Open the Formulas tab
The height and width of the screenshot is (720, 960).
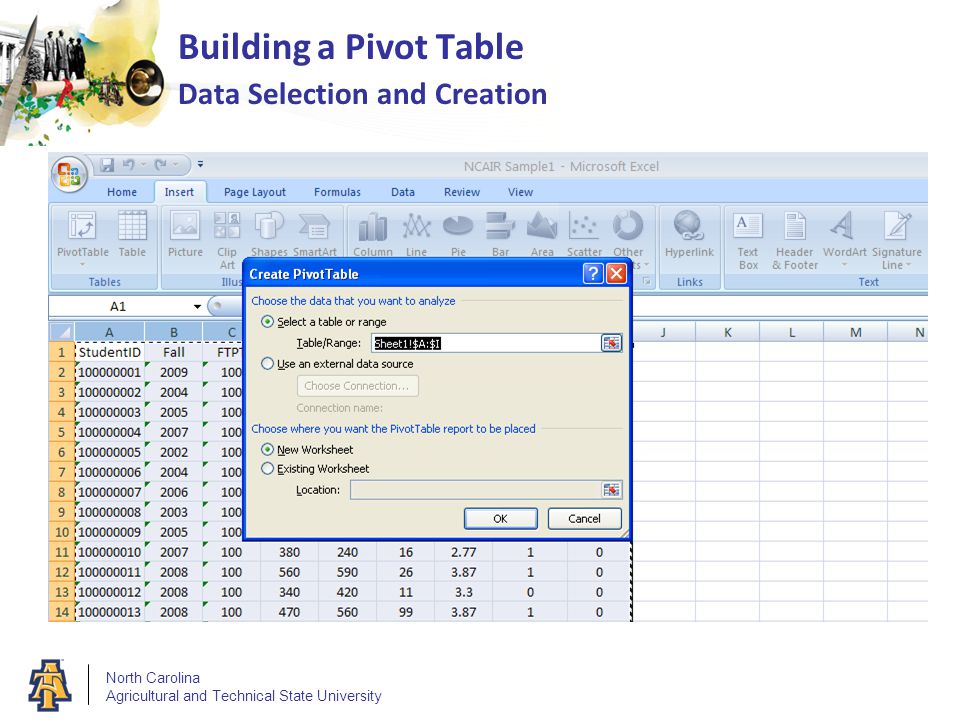coord(337,192)
